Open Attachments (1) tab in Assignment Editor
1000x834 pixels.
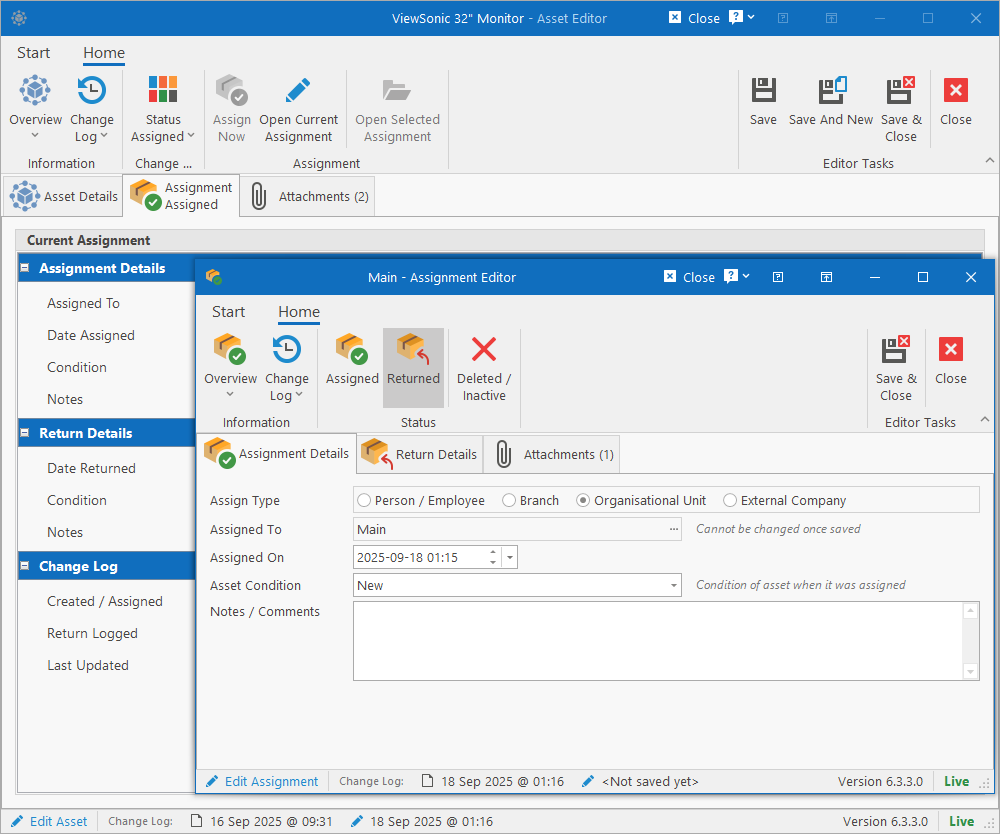pos(552,454)
